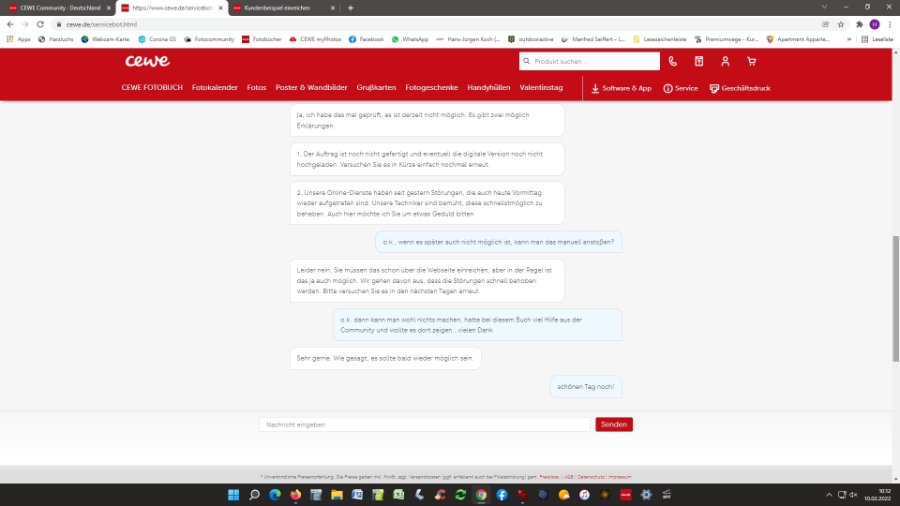Open Fotos menu item
Screen dimensions: 900x506
coord(257,88)
